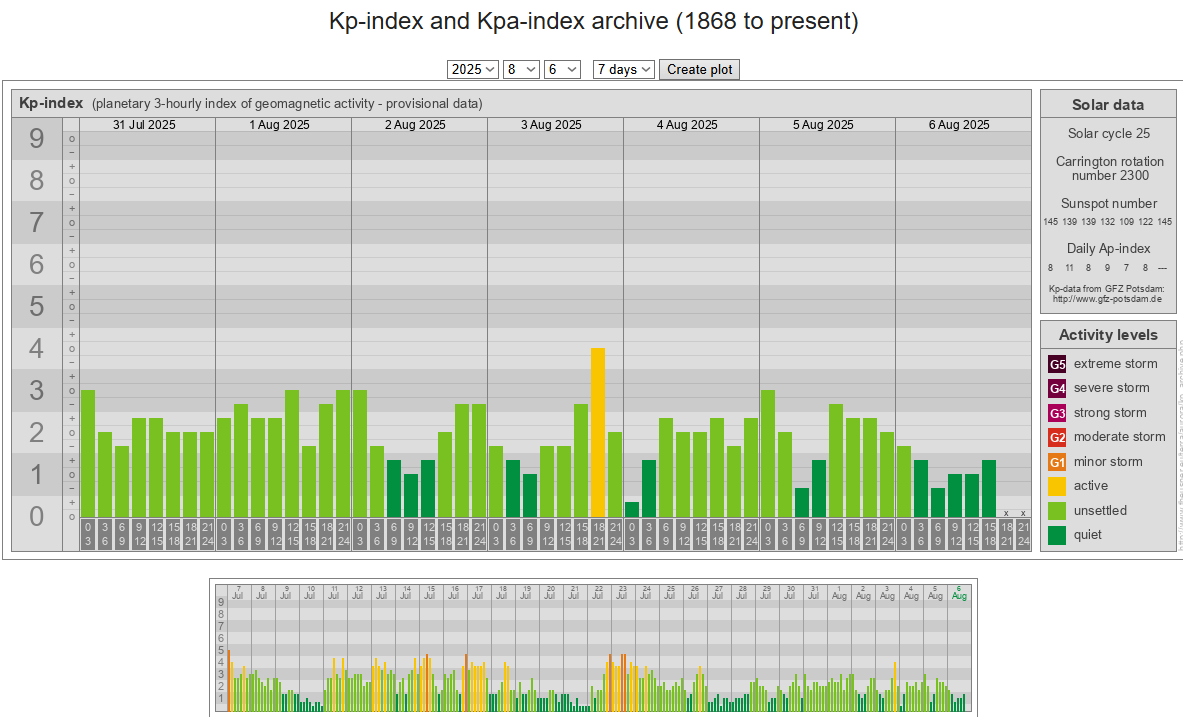
Task: Click the G1 minor storm badge
Action: pyautogui.click(x=1057, y=462)
